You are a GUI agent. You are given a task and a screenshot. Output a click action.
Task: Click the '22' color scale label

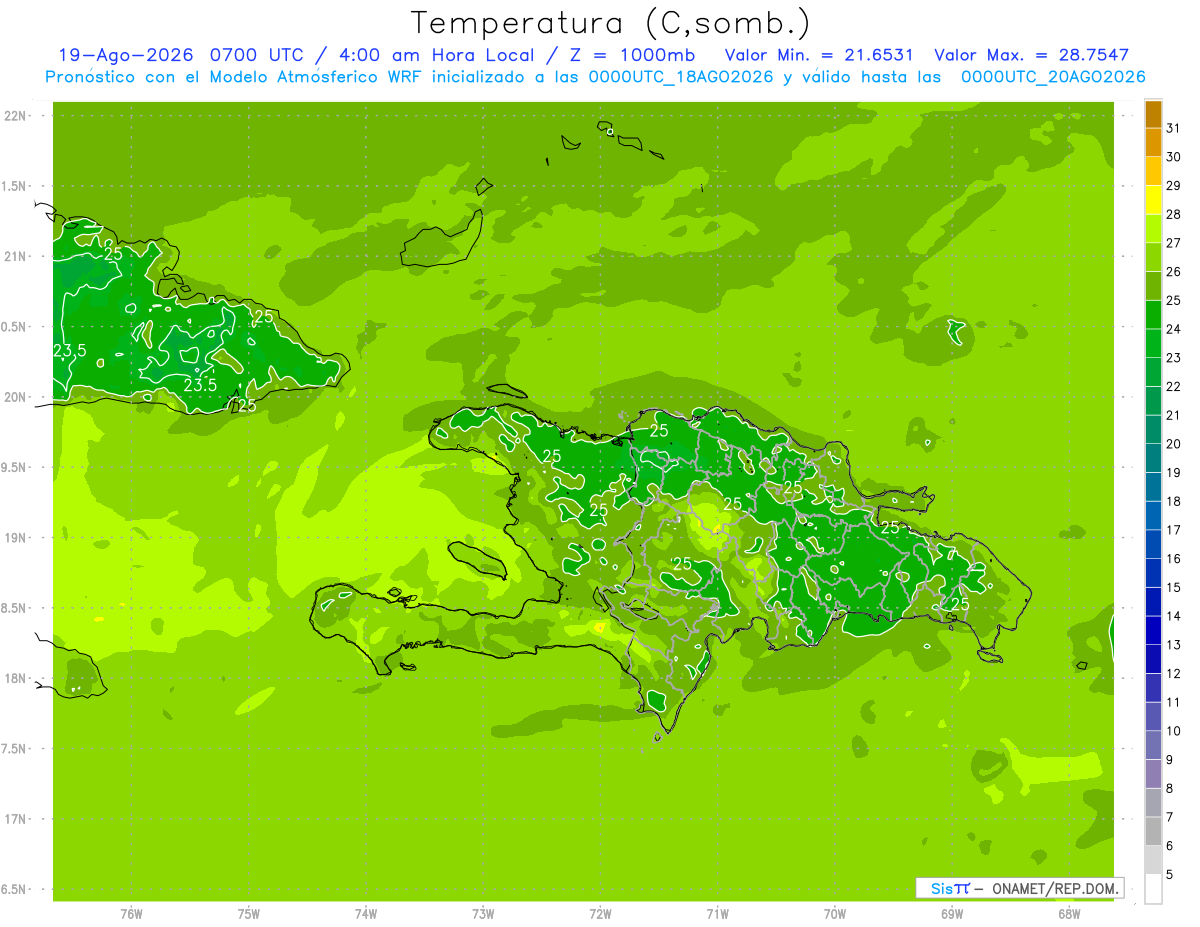(1174, 386)
